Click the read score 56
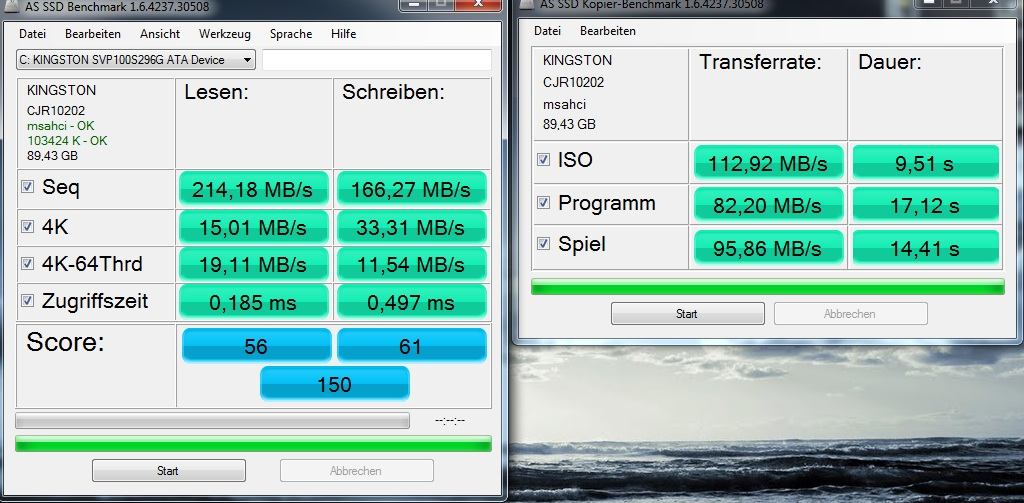This screenshot has width=1024, height=503. [x=256, y=345]
